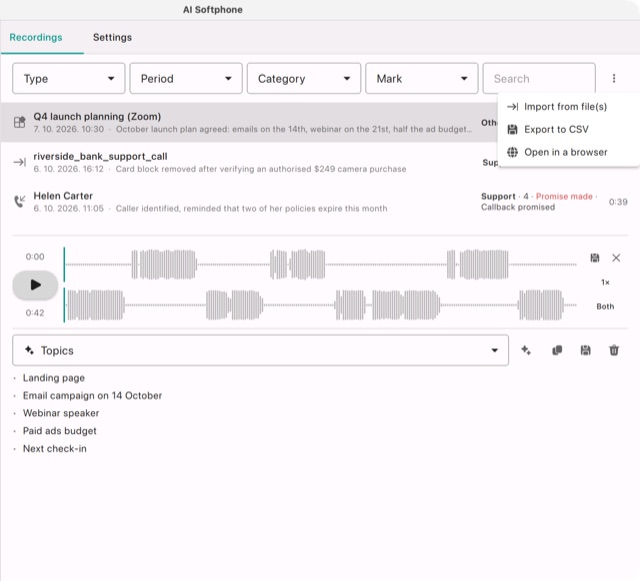Click the Webinar speaker topic
640x581 pixels.
click(61, 413)
